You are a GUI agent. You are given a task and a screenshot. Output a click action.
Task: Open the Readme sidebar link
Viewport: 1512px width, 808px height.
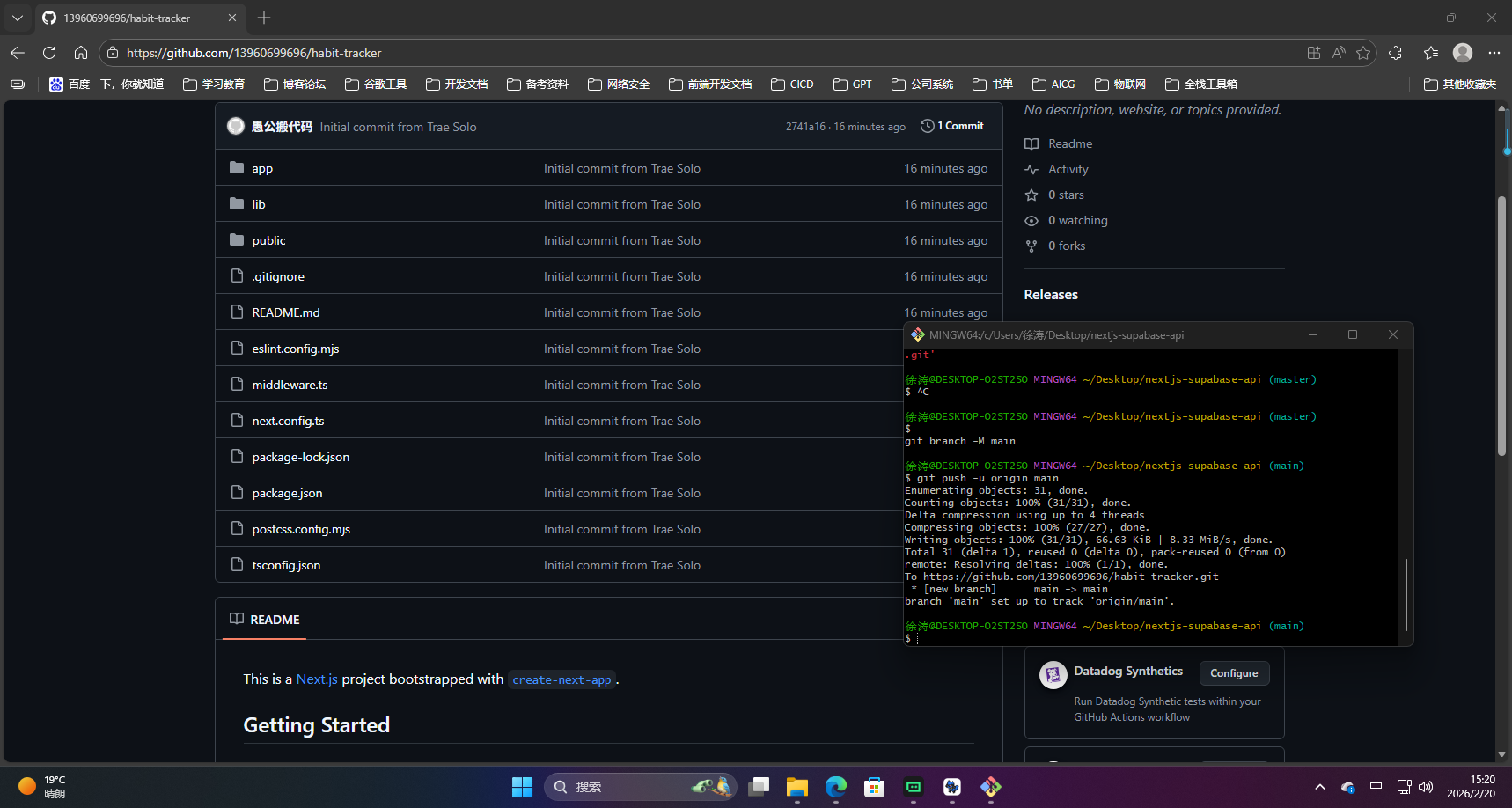[1059, 143]
